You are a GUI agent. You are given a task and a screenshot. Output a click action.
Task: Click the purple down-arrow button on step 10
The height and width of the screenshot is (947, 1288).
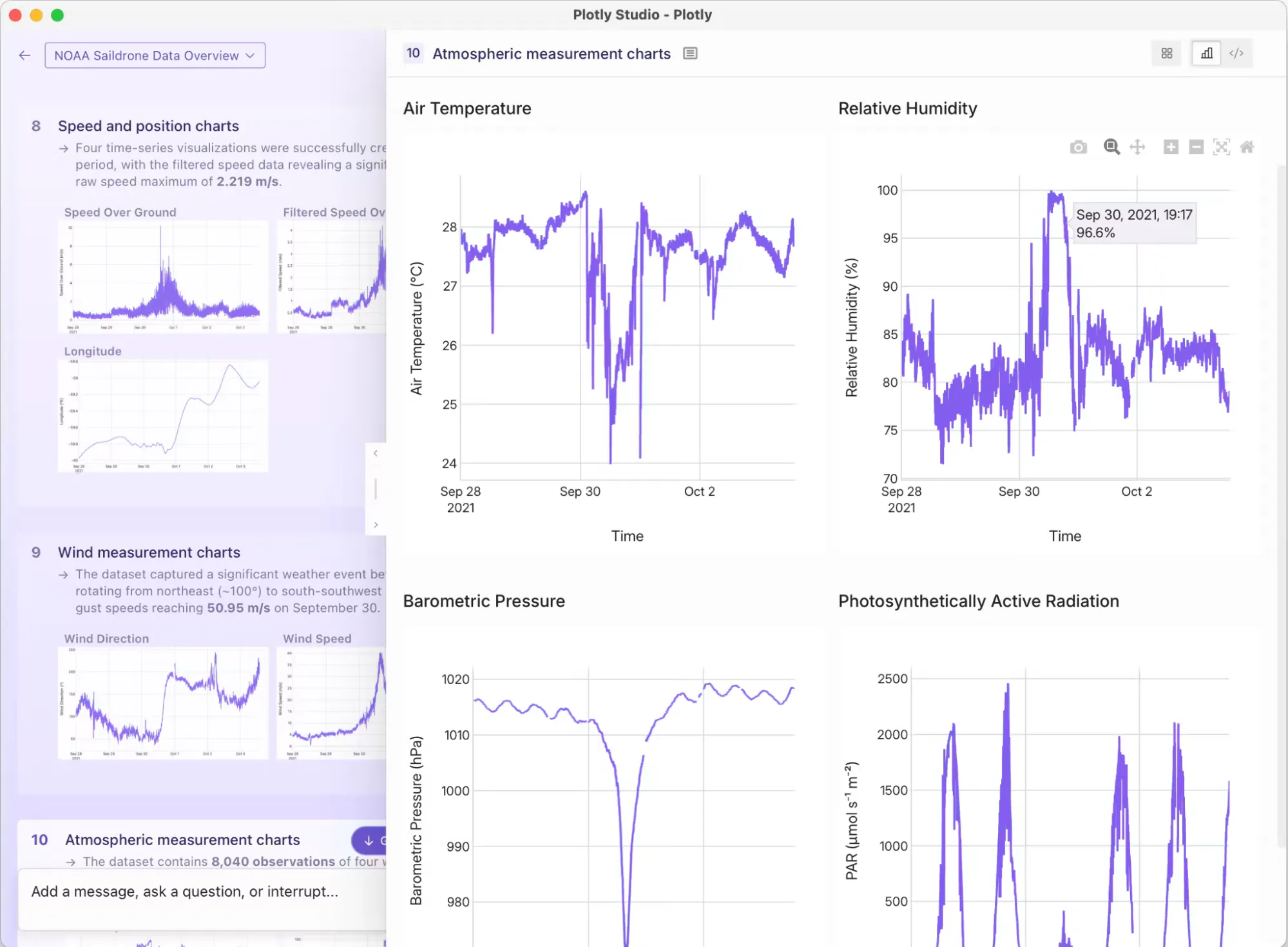coord(369,841)
